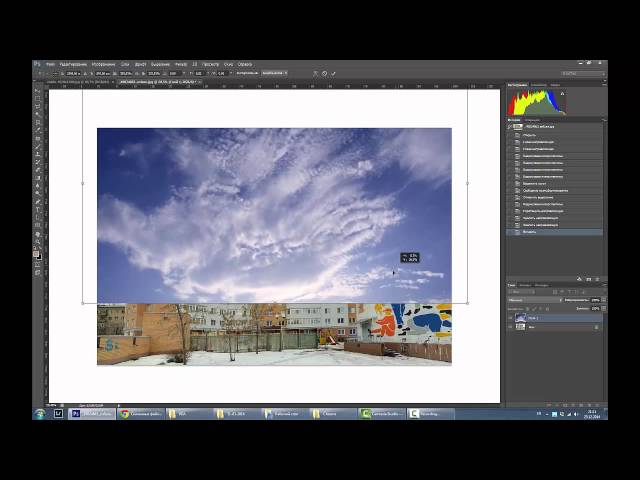640x480 pixels.
Task: Select the Clone Stamp tool
Action: (x=38, y=154)
